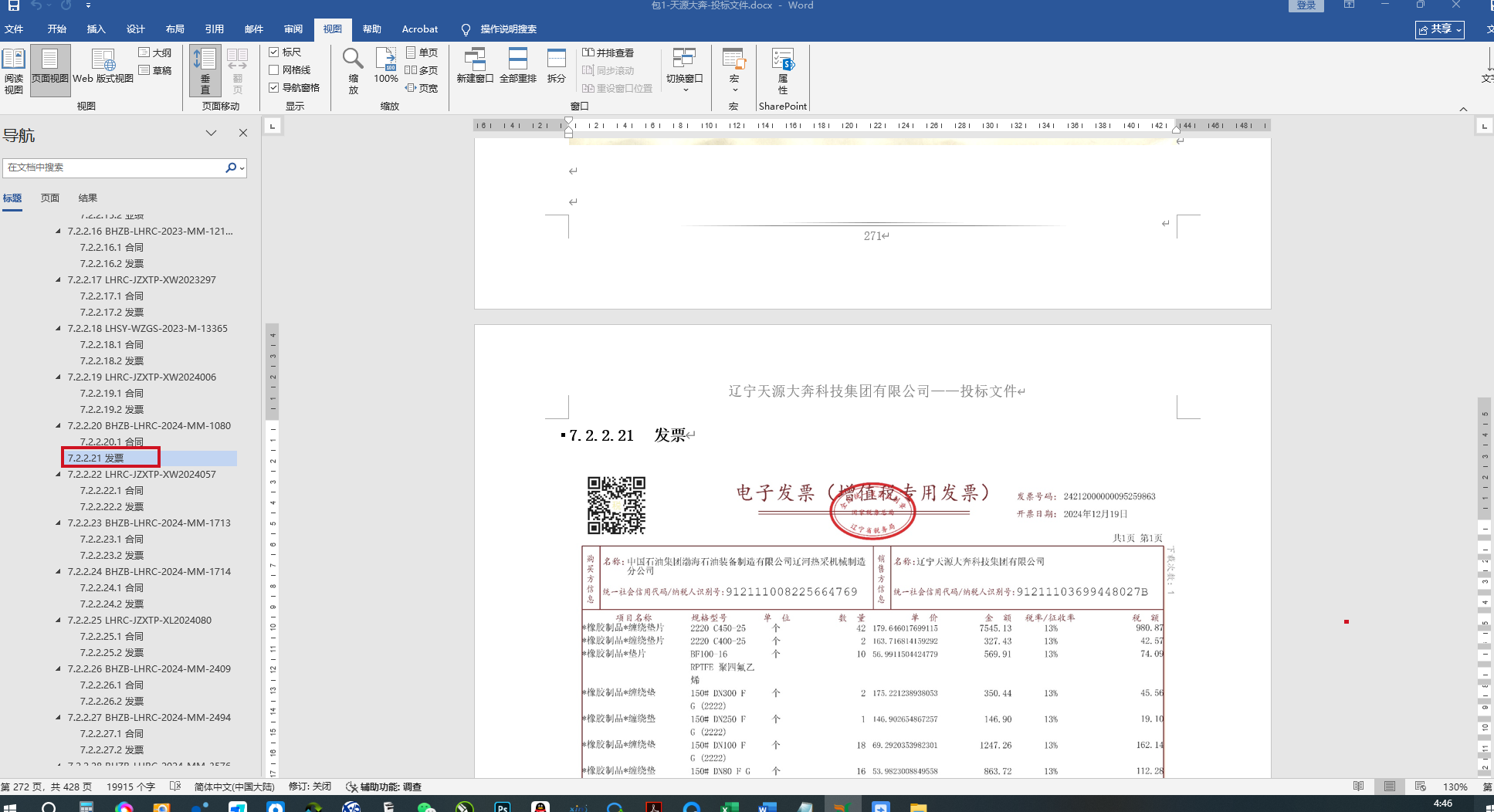
Task: Switch navigation pane to Pages tab (页面)
Action: click(50, 198)
